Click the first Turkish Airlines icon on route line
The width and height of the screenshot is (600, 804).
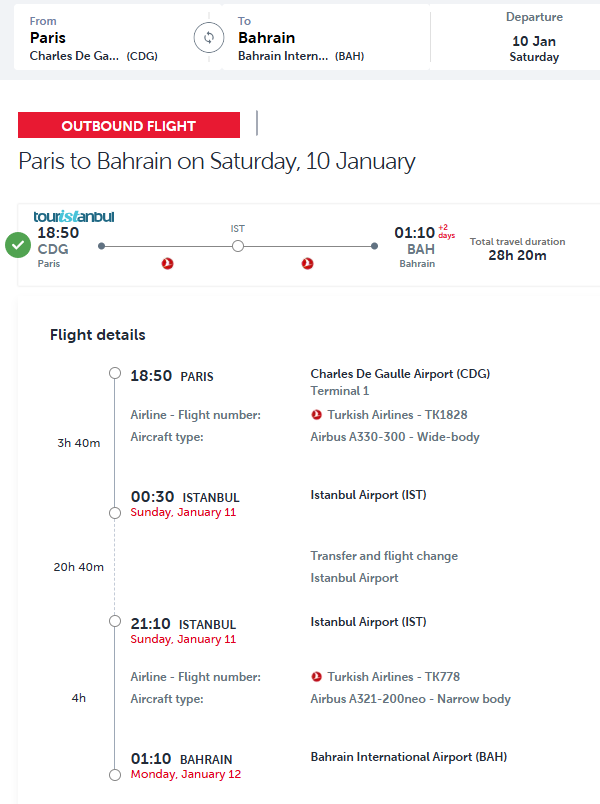168,264
